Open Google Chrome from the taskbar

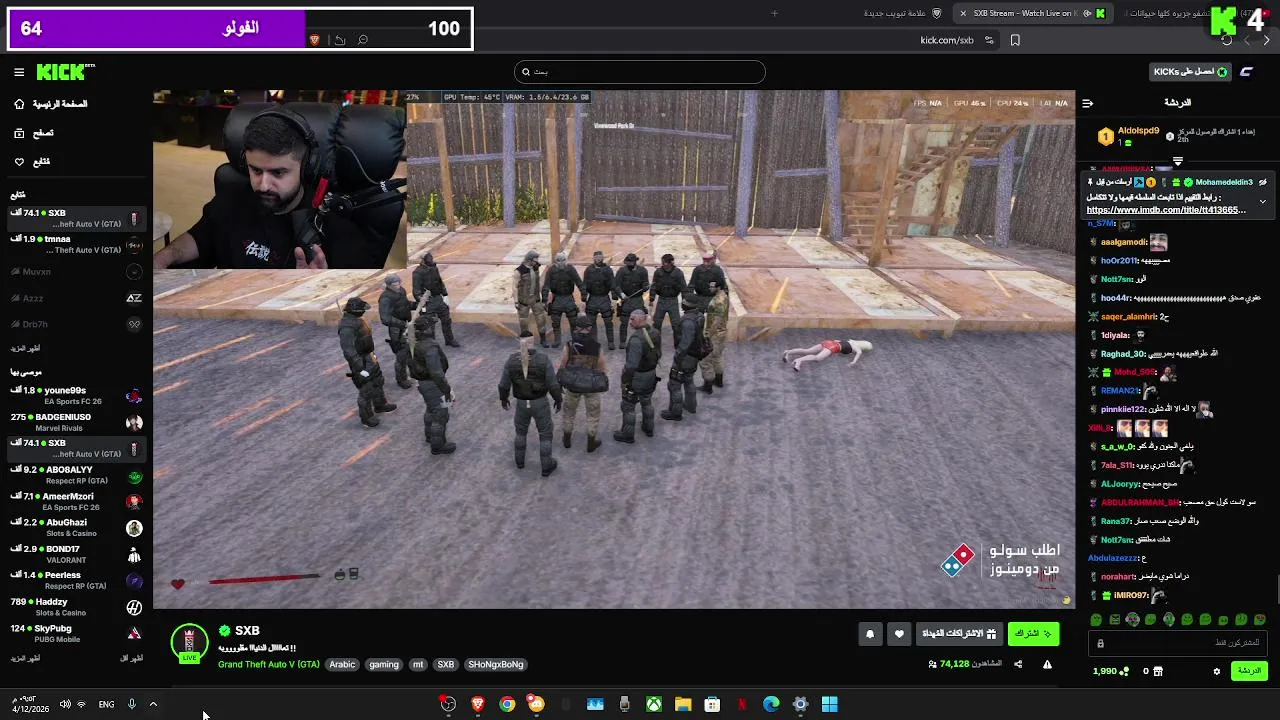[507, 704]
